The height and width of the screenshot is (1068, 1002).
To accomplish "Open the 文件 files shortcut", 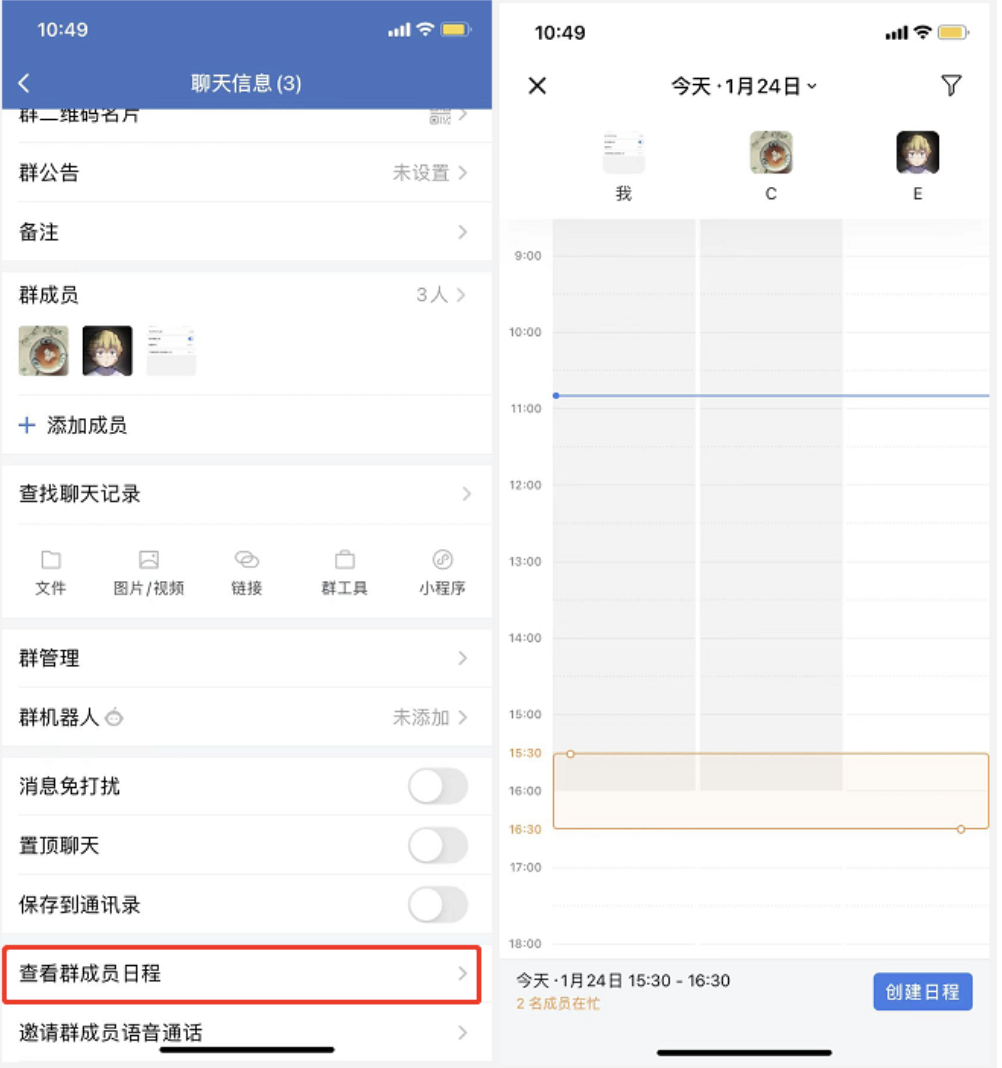I will click(x=50, y=574).
